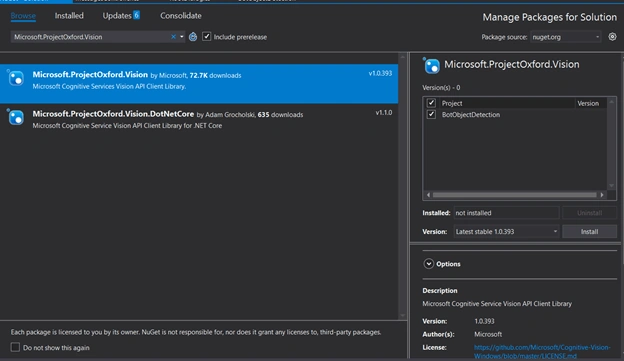
Task: Click the Install button
Action: (589, 232)
